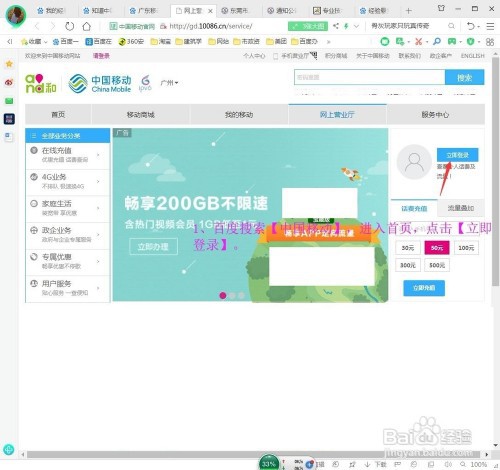Expand the 政企业务 category arrow

[98, 235]
